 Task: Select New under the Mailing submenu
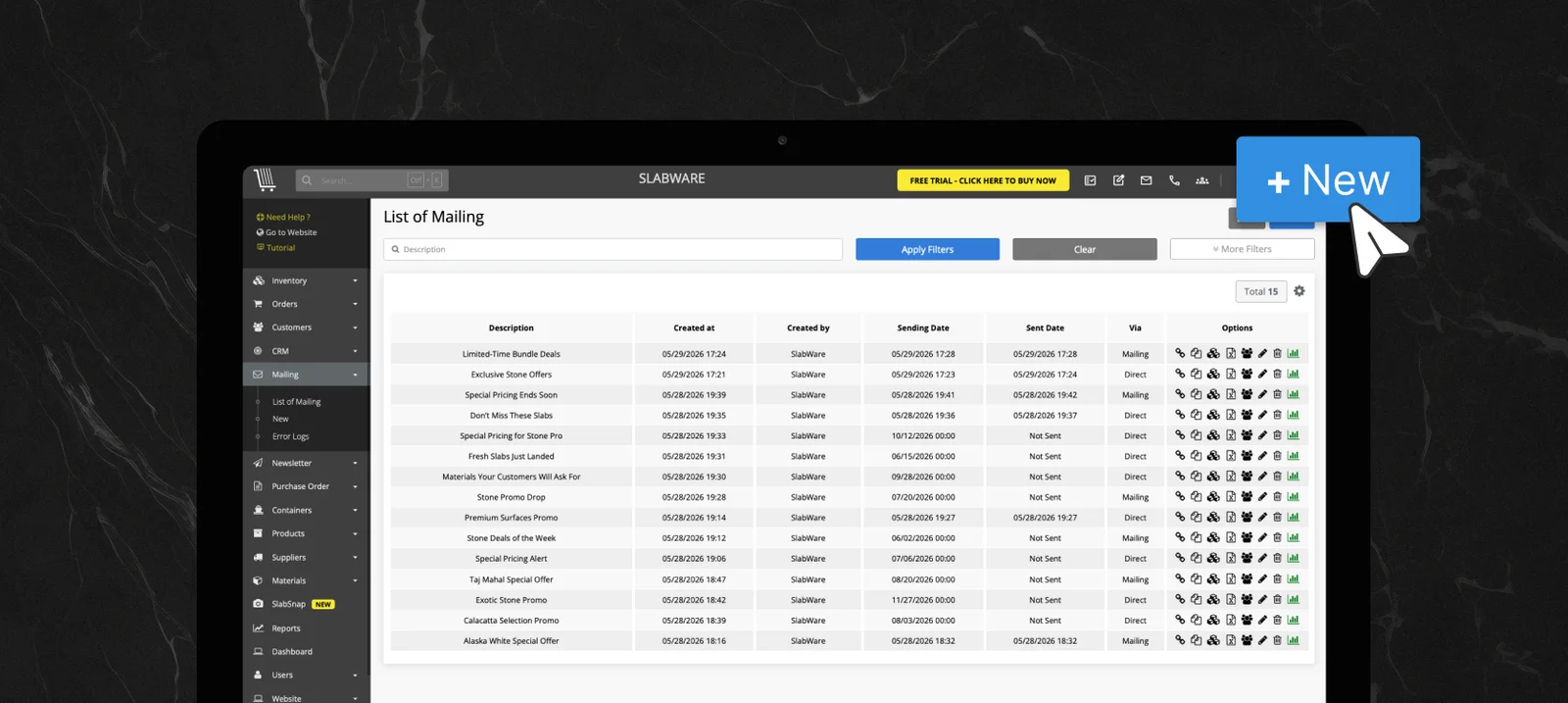click(280, 419)
